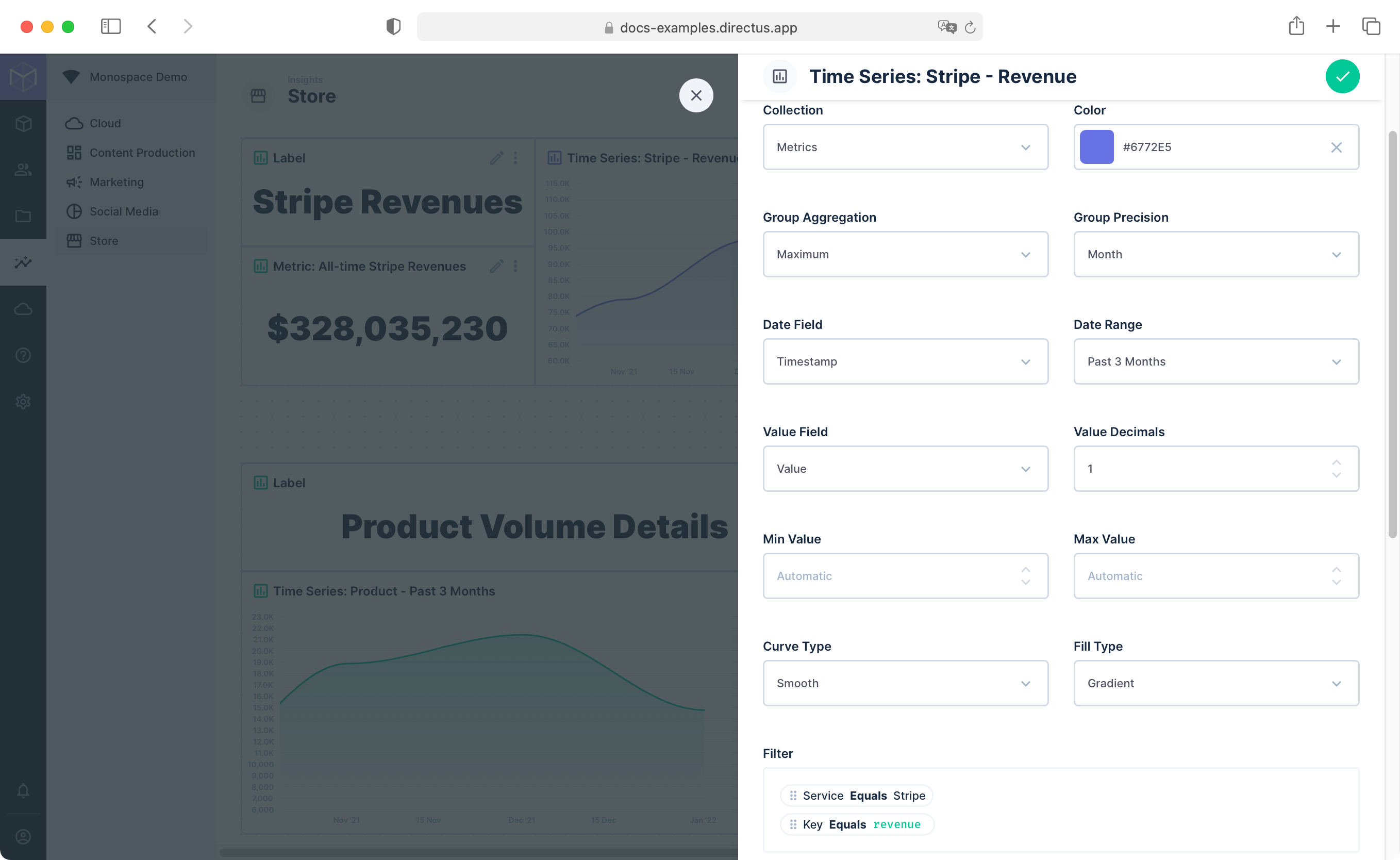Edit the Stripe Revenues label panel via pencil
The width and height of the screenshot is (1400, 860).
[496, 158]
